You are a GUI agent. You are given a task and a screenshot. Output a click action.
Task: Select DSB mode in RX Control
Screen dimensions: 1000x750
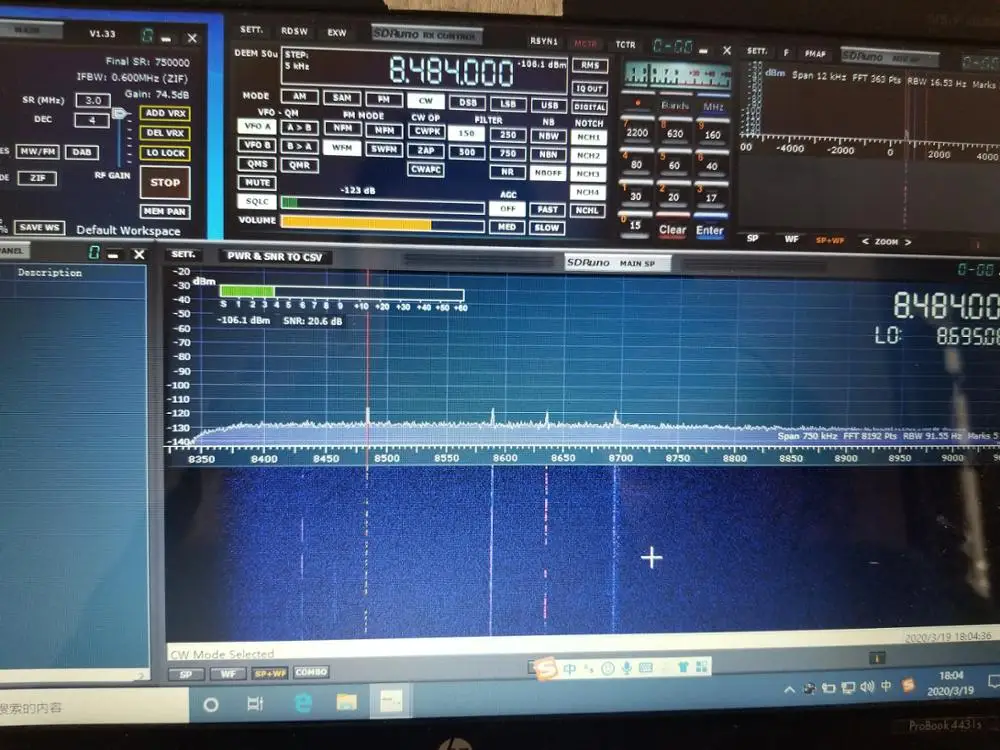(x=467, y=102)
